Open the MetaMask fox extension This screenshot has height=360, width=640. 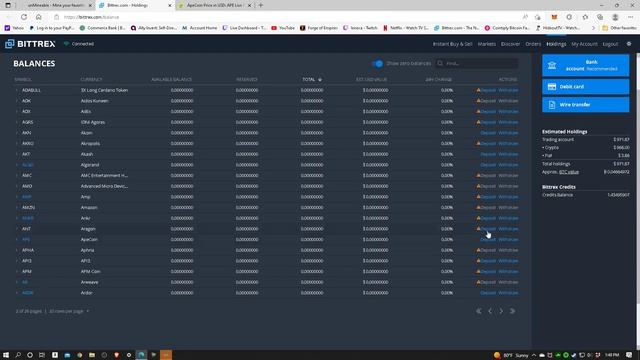tap(554, 17)
